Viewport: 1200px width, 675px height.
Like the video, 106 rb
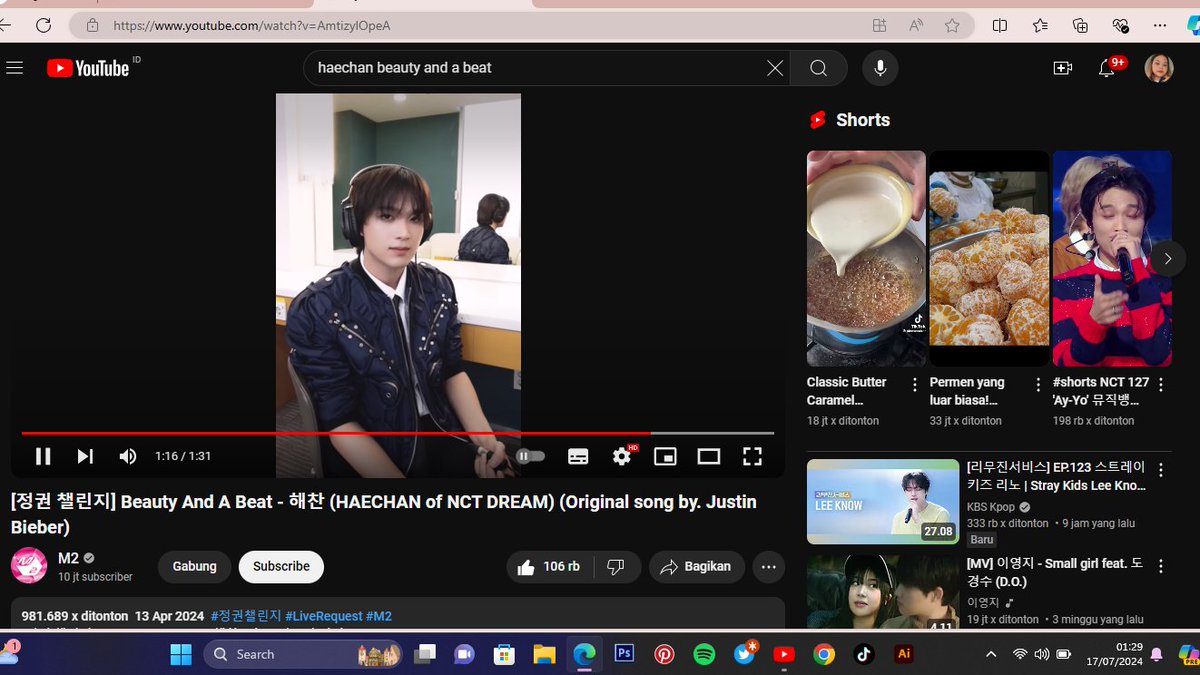pyautogui.click(x=550, y=566)
